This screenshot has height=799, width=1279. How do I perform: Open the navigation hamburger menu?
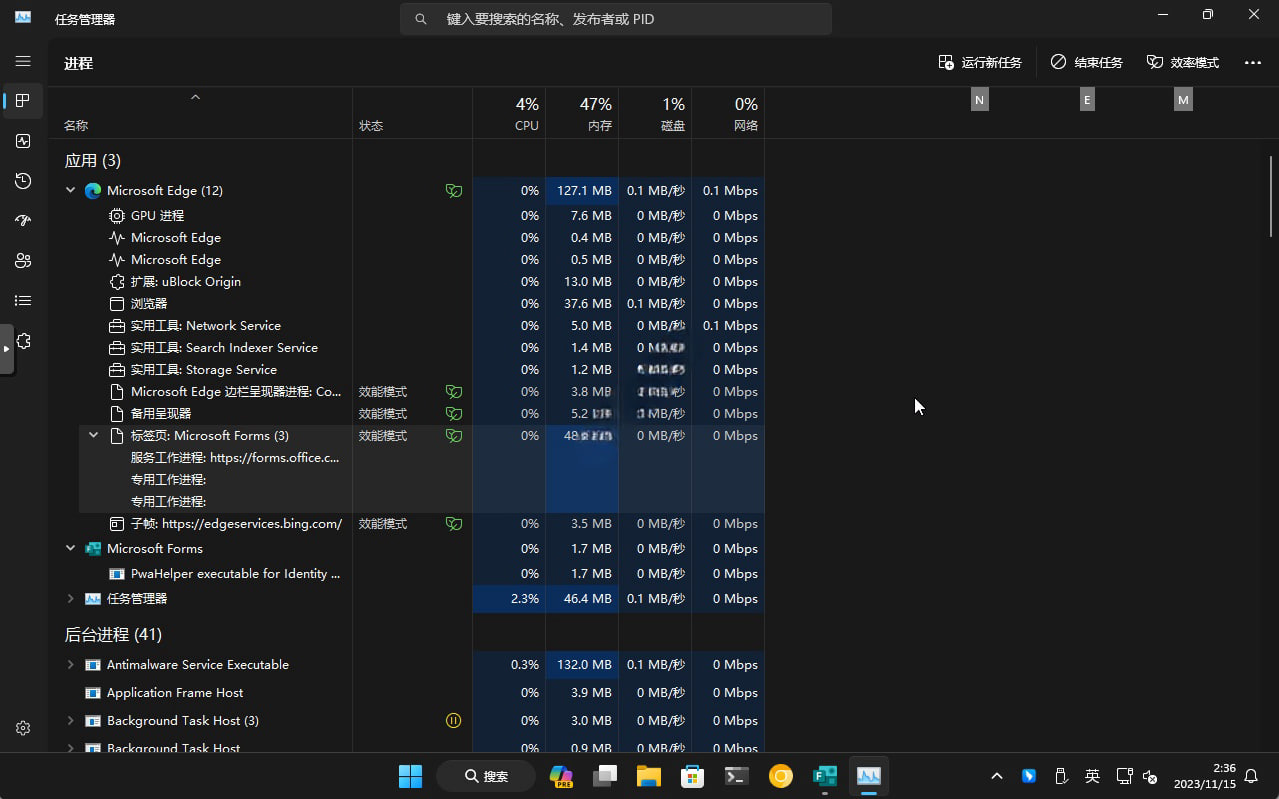pos(23,61)
